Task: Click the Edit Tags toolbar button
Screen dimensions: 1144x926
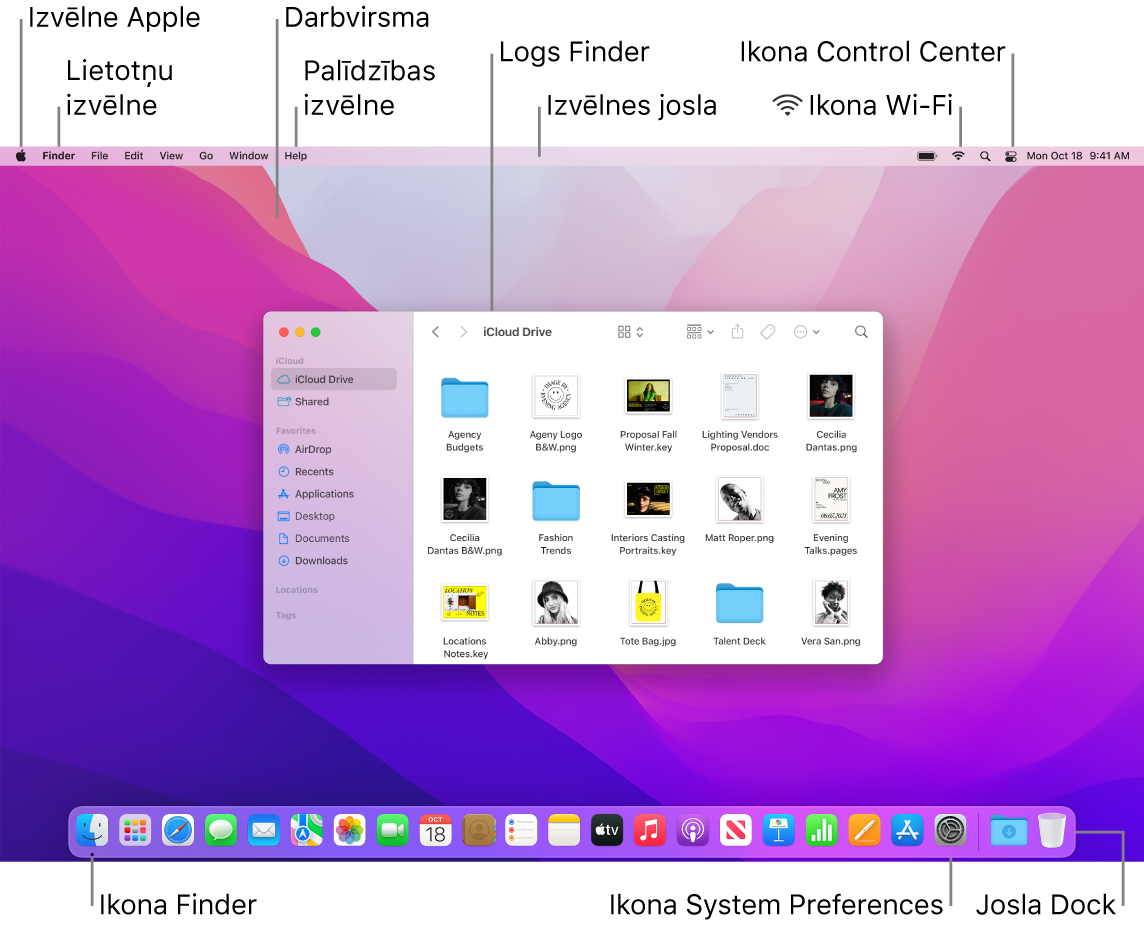Action: 768,332
